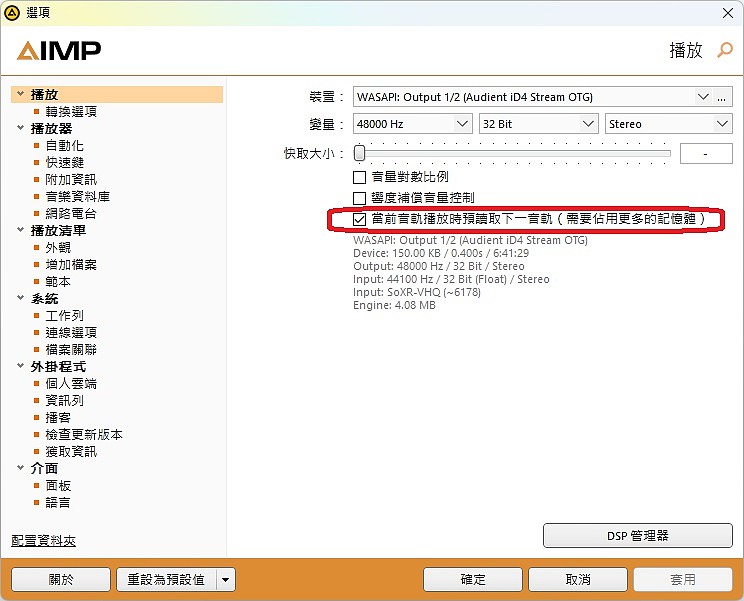Select the 系統 category heading
This screenshot has height=601, width=744.
pos(44,299)
